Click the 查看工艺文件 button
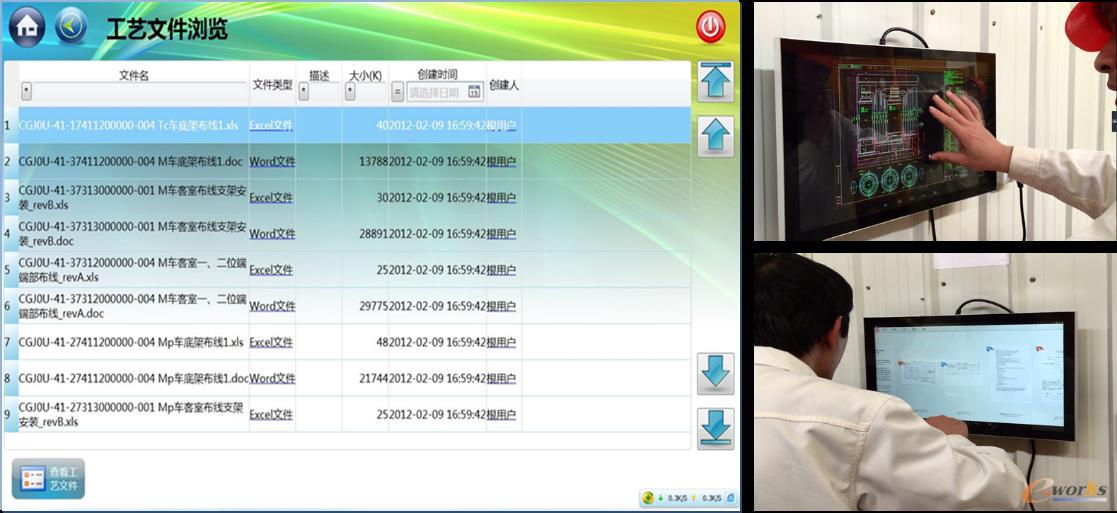Viewport: 1117px width, 513px height. click(x=48, y=479)
